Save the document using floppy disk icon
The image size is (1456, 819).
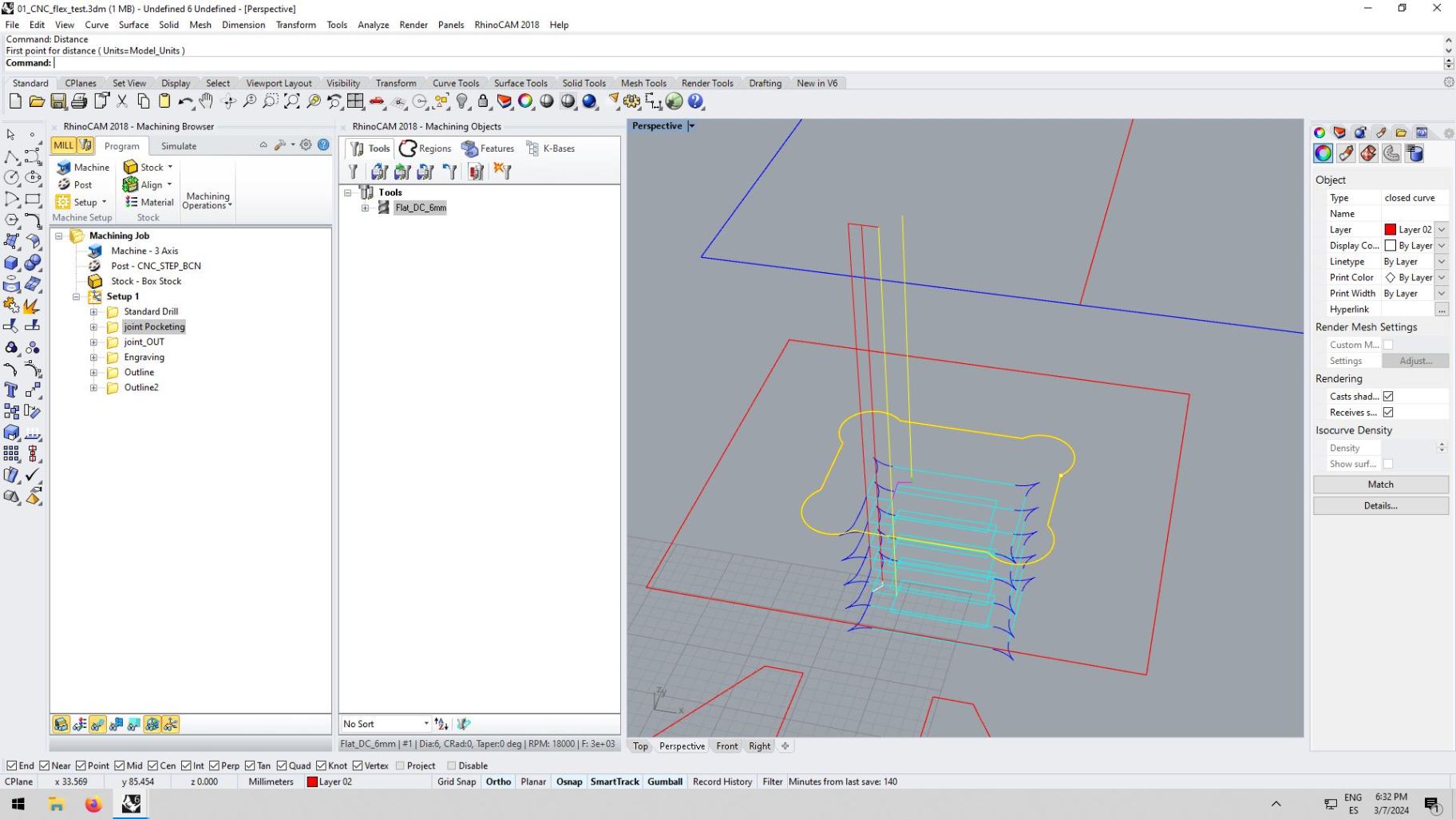tap(58, 101)
